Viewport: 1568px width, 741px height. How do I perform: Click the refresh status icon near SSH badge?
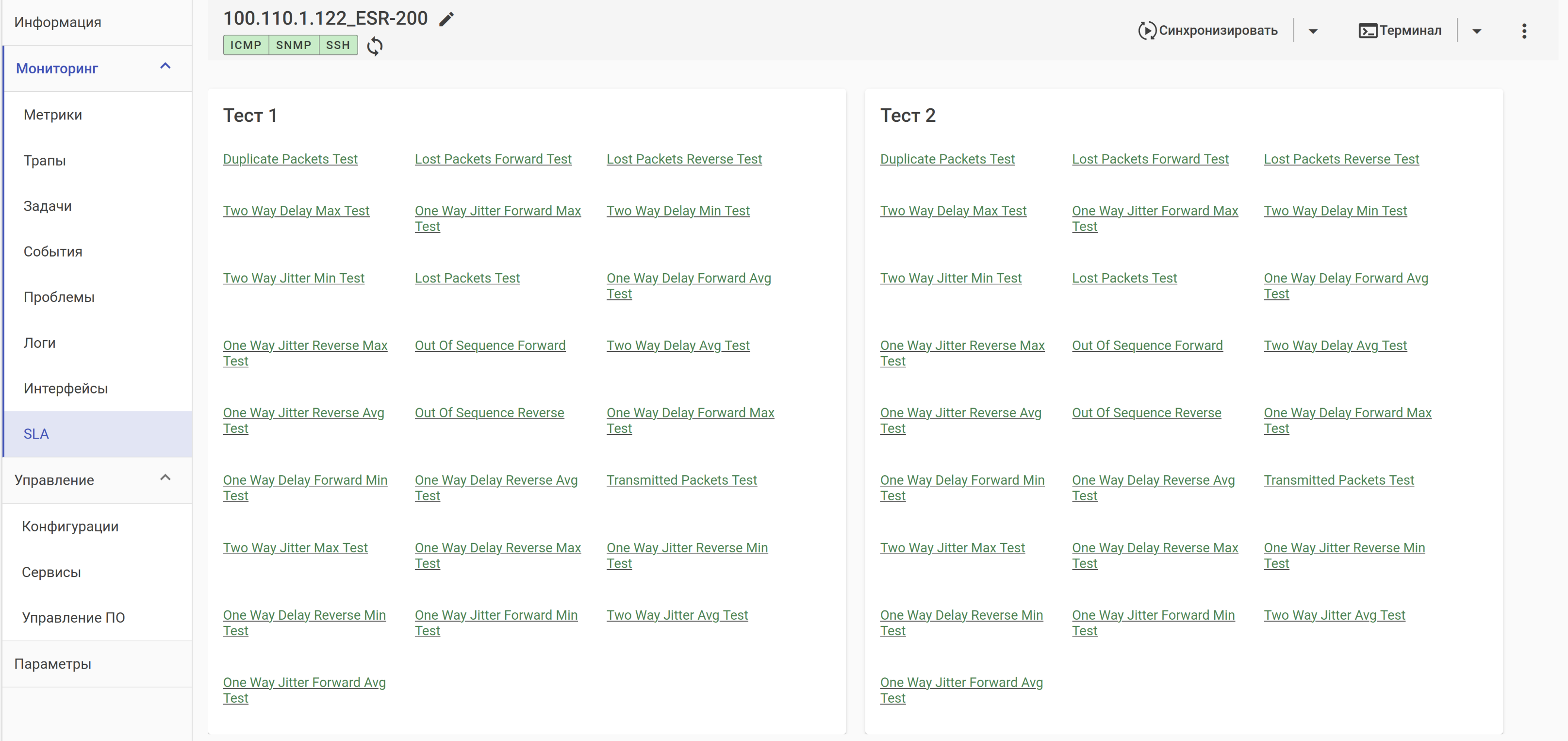tap(375, 46)
